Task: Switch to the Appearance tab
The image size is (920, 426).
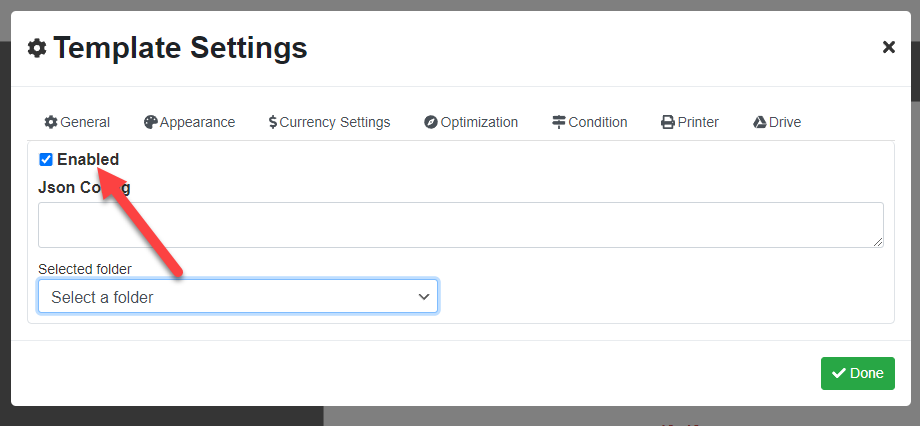Action: [x=190, y=122]
